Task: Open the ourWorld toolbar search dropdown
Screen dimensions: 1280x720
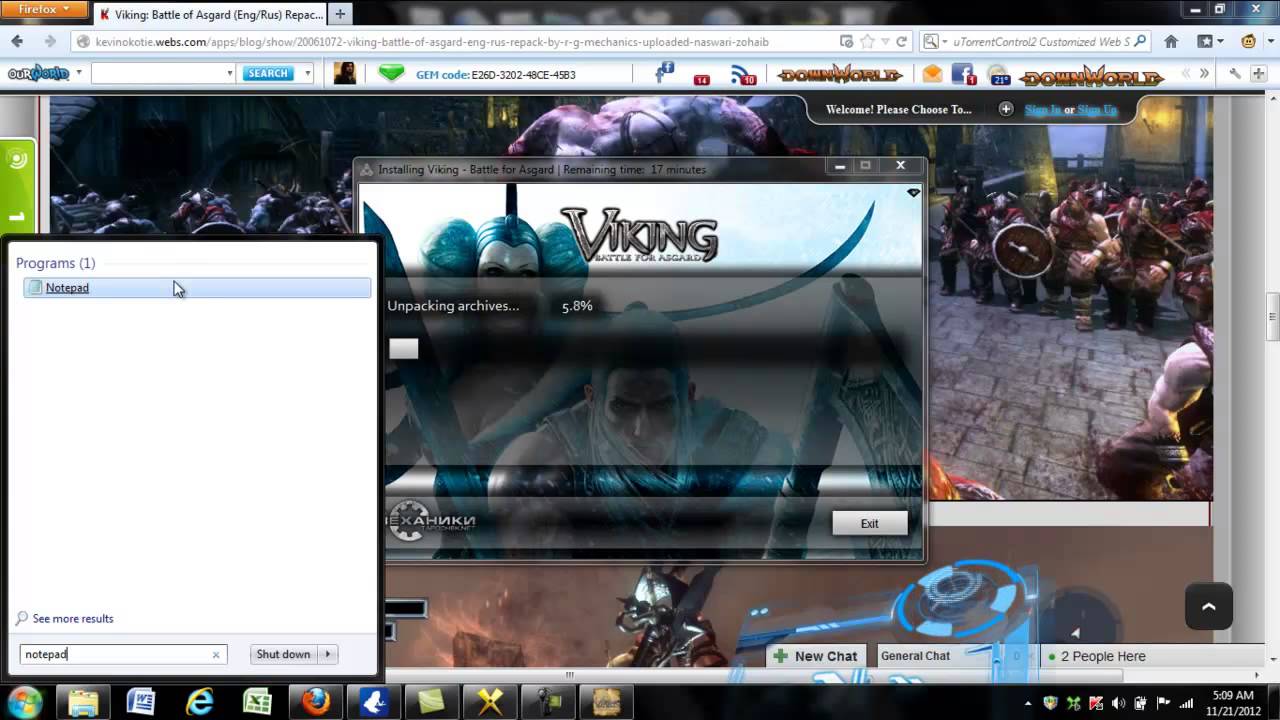Action: coord(230,74)
